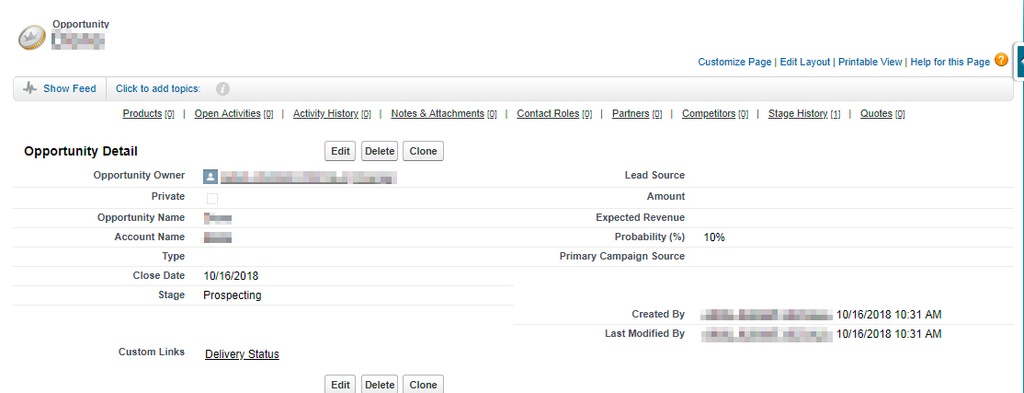Viewport: 1024px width, 393px height.
Task: Click the Type field label
Action: [x=174, y=257]
